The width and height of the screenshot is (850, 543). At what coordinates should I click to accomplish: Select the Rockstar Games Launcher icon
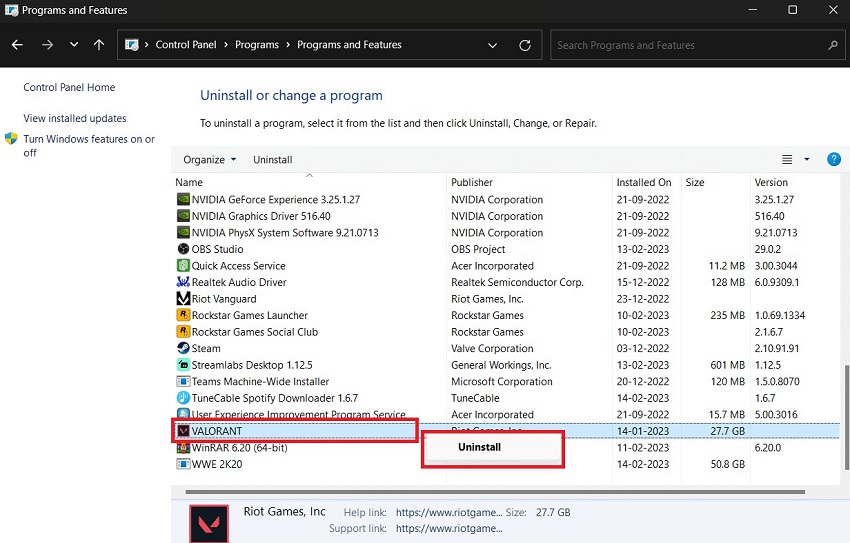(183, 315)
